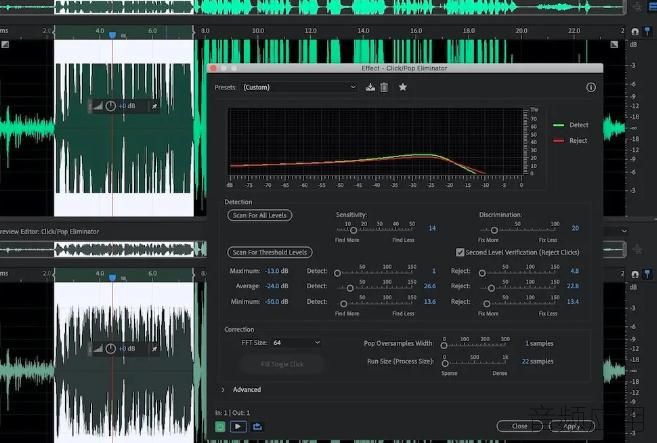Screen dimensions: 657x443
Task: Click the Maximum level -13.0 dB value
Action: [276, 271]
